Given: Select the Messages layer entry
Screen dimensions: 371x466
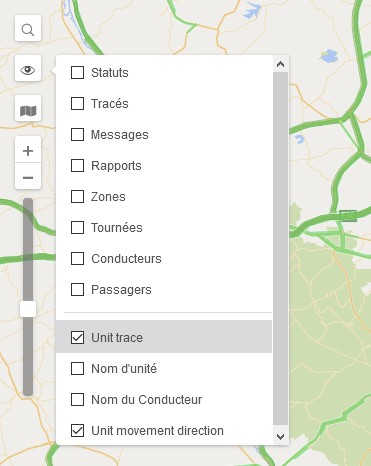Looking at the screenshot, I should click(164, 135).
